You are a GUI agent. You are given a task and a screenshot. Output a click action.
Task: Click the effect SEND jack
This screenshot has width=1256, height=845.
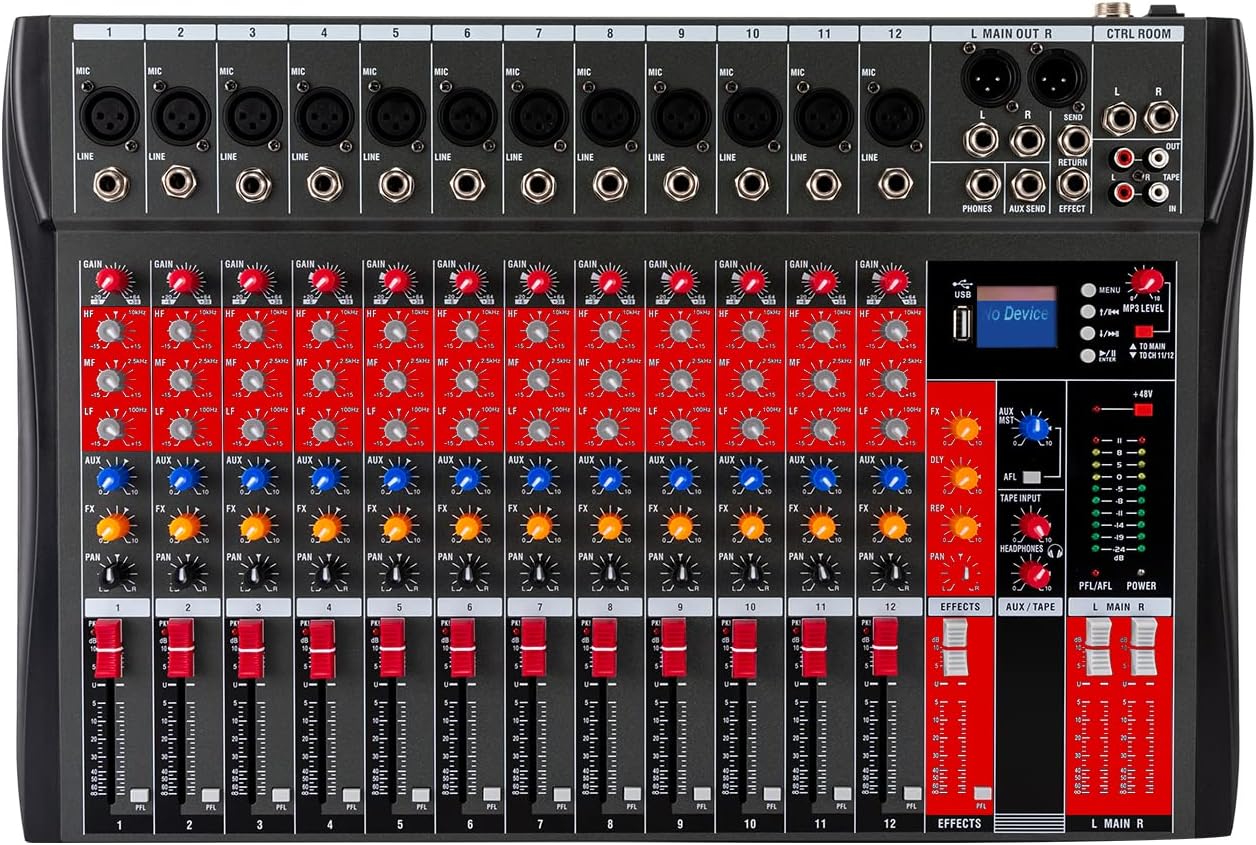(x=1073, y=139)
